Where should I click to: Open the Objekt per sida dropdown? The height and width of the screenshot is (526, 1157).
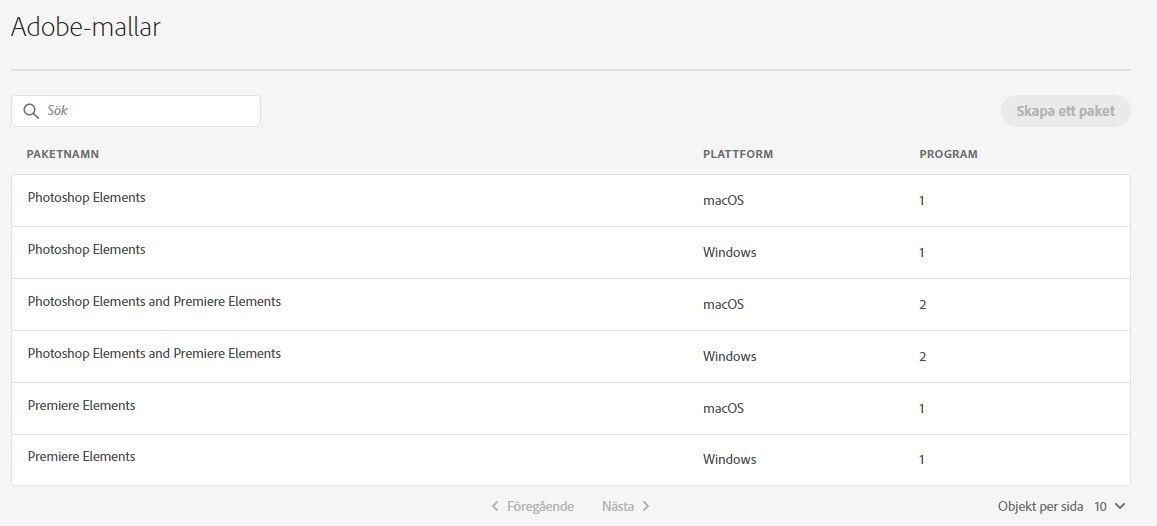coord(1110,507)
